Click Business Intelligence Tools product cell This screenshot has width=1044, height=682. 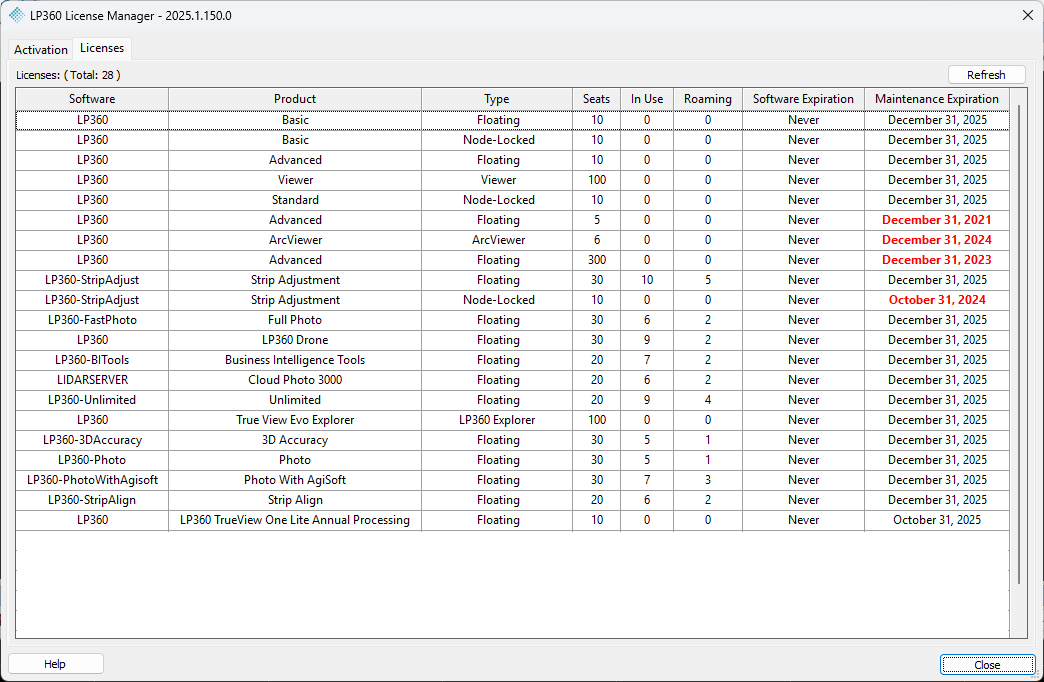click(x=295, y=360)
